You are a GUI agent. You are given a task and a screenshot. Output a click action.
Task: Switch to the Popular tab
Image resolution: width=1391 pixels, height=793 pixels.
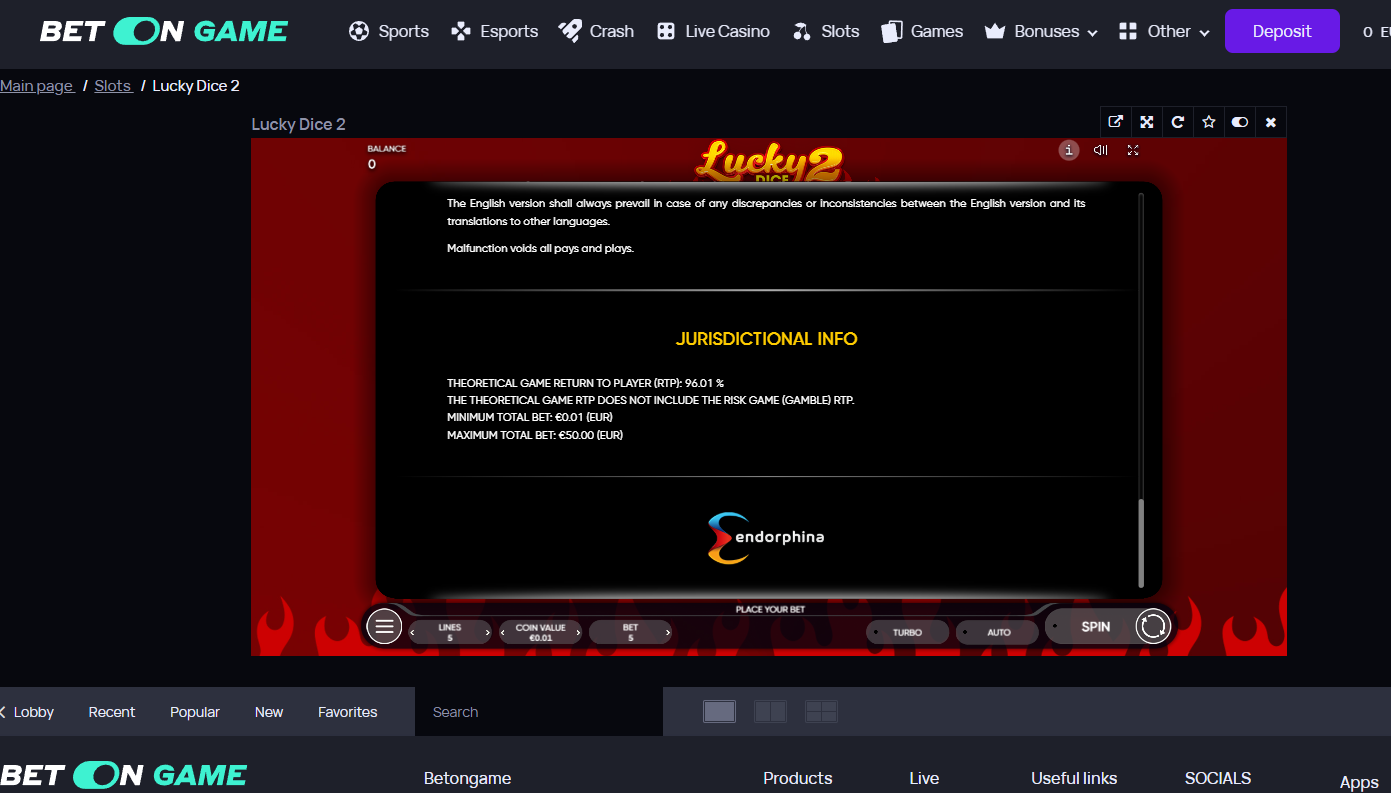tap(195, 712)
